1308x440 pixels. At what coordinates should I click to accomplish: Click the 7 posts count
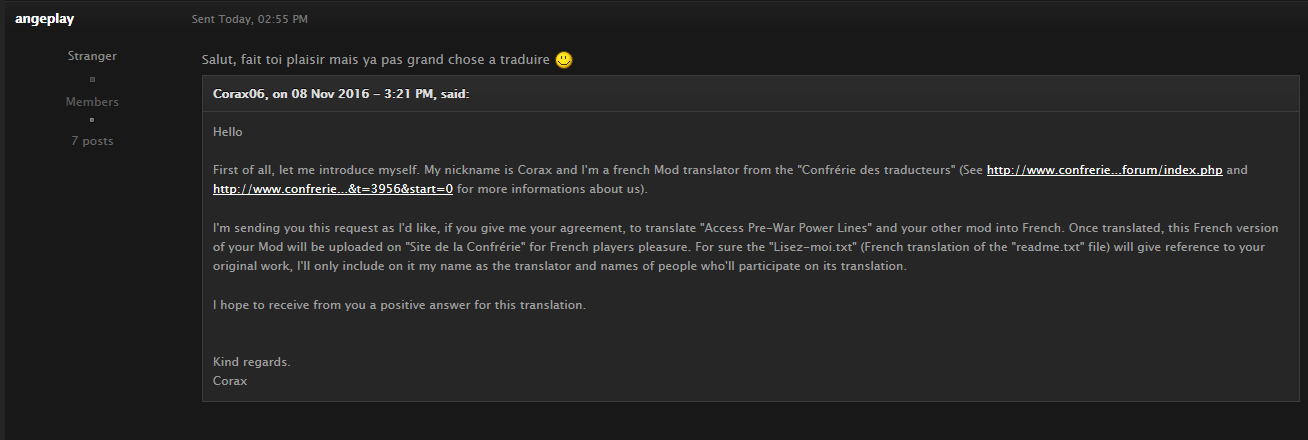tap(92, 141)
